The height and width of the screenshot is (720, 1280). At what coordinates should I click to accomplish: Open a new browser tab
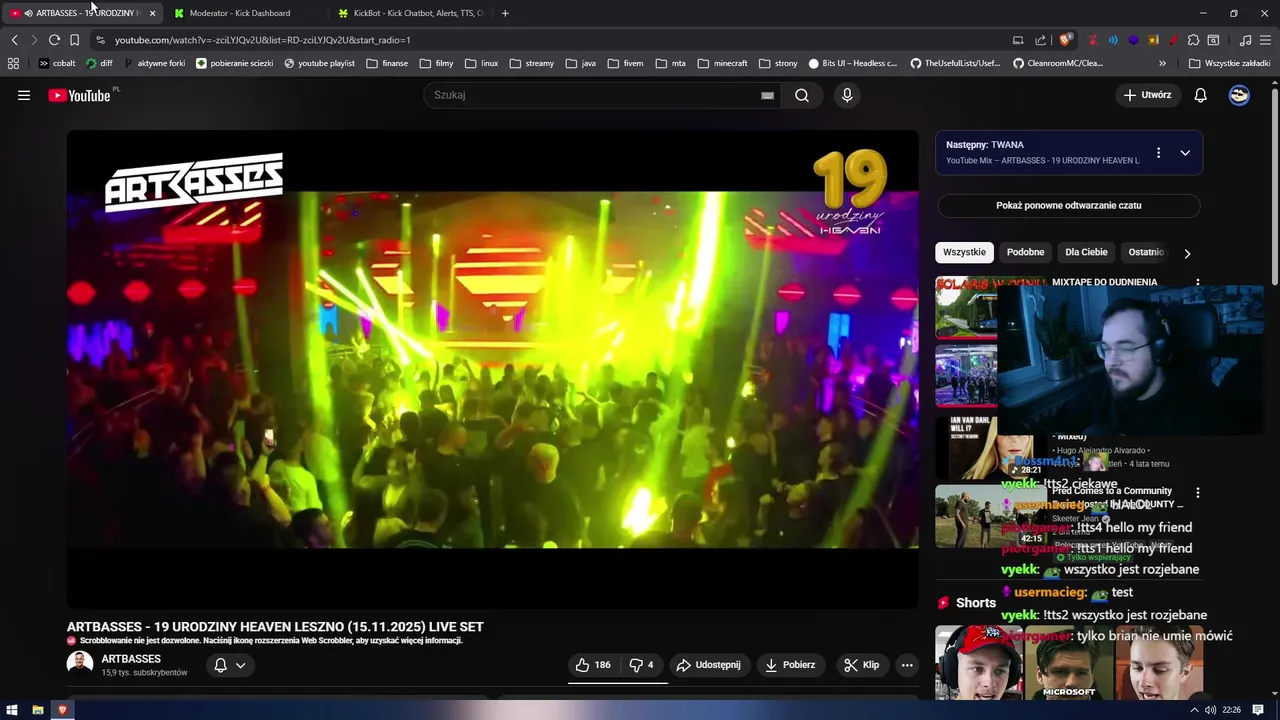tap(505, 13)
